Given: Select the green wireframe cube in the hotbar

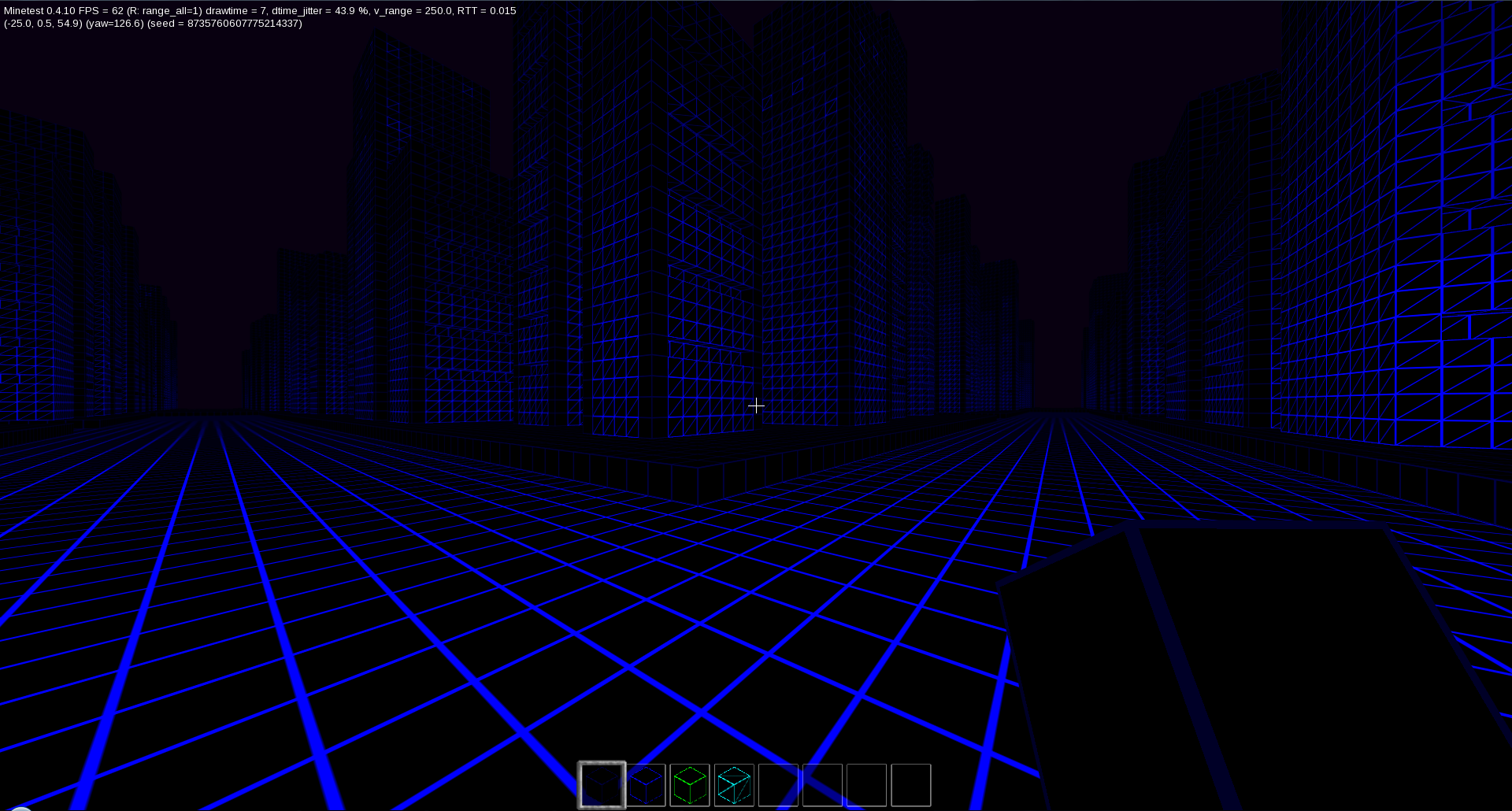Looking at the screenshot, I should (689, 784).
